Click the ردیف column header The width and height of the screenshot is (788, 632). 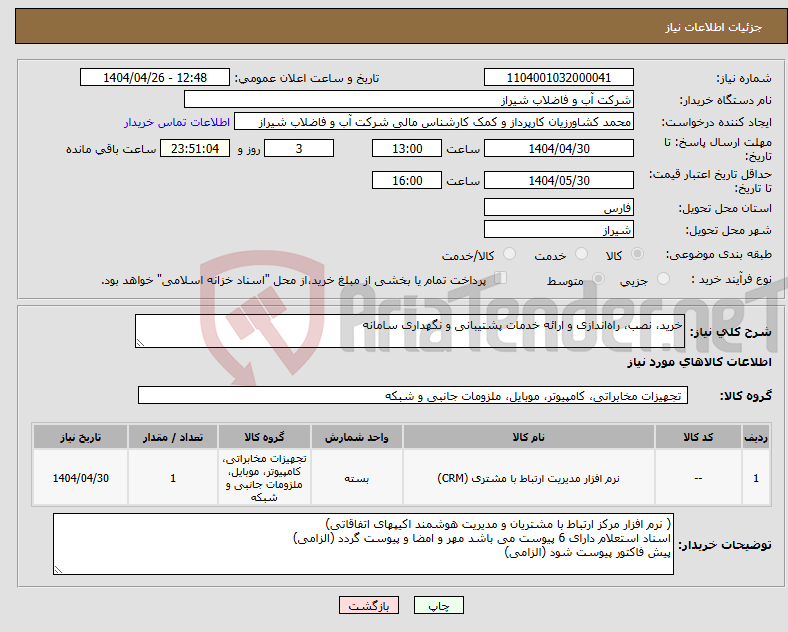coord(756,437)
